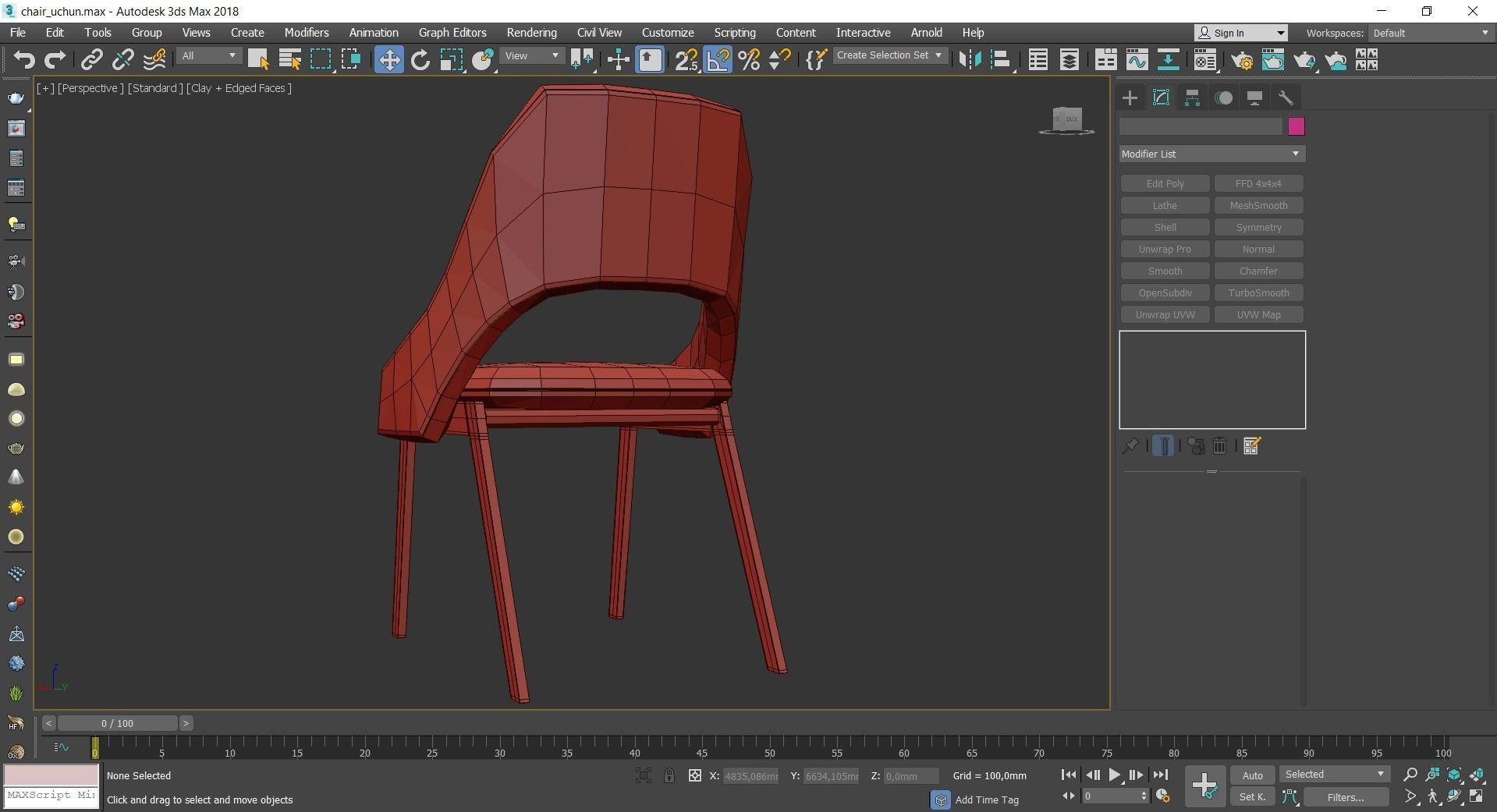Click the Edit Poly modifier button

[x=1165, y=183]
